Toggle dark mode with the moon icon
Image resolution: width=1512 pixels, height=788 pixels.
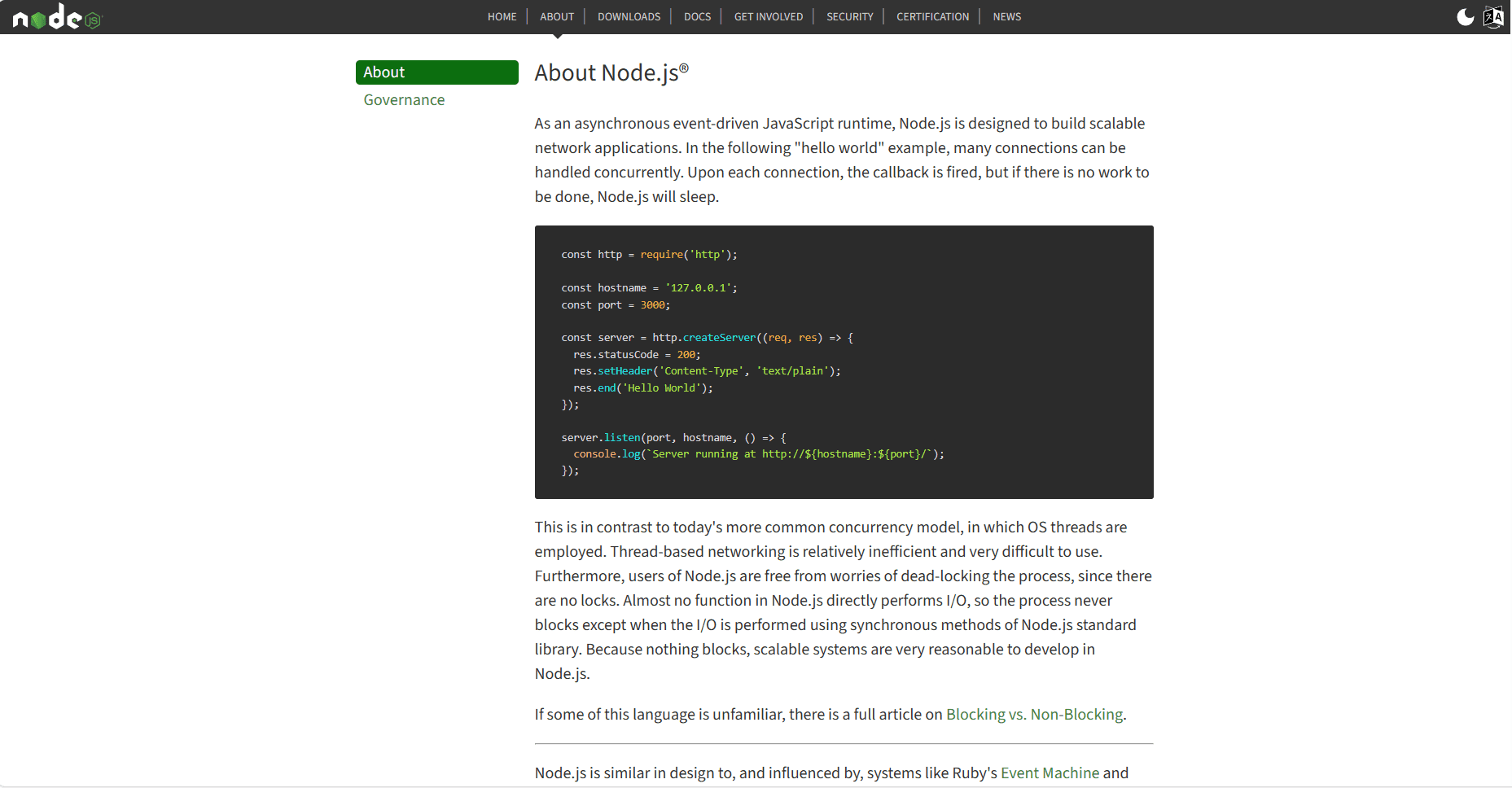tap(1465, 16)
